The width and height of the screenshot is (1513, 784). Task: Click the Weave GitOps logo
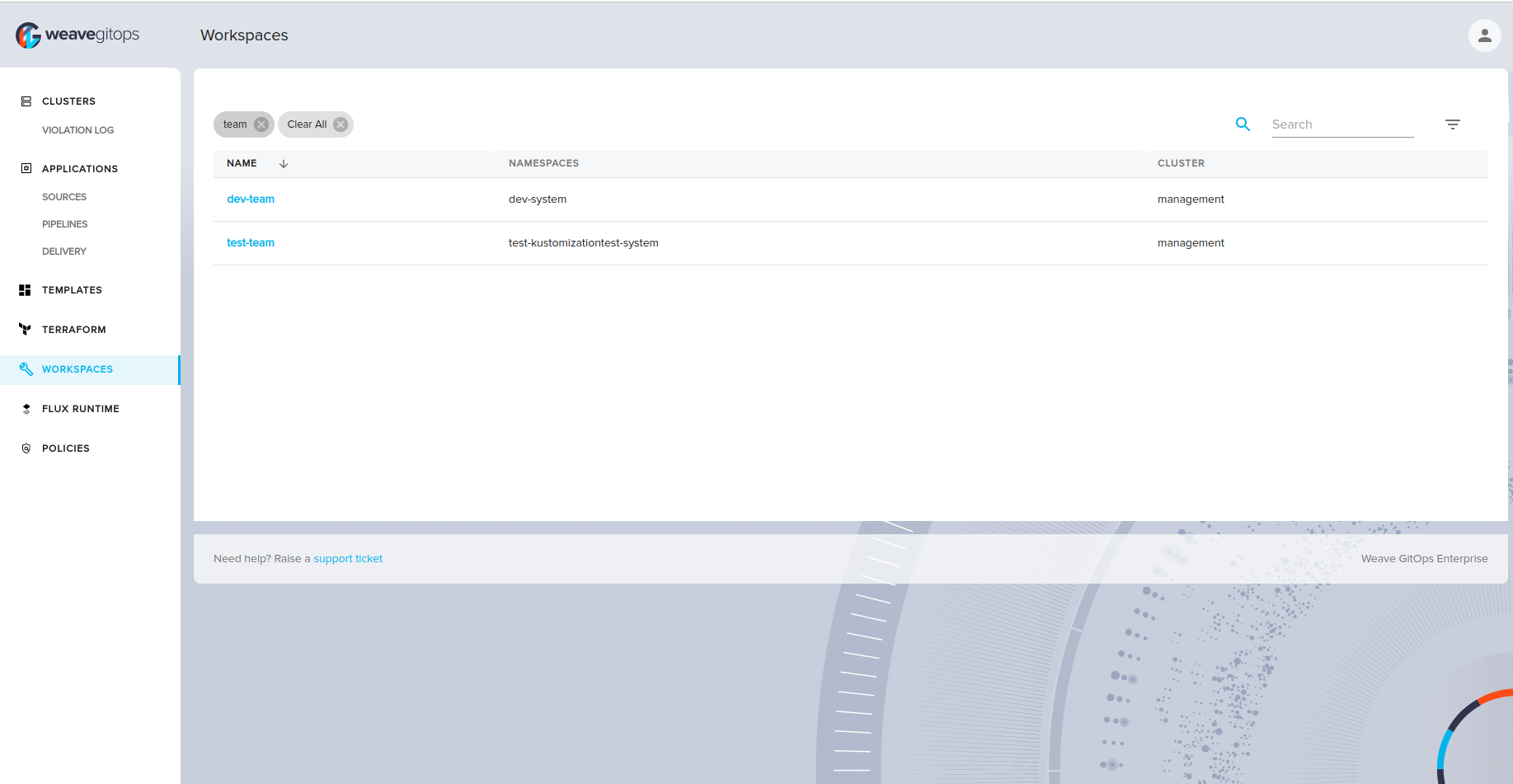coord(78,35)
